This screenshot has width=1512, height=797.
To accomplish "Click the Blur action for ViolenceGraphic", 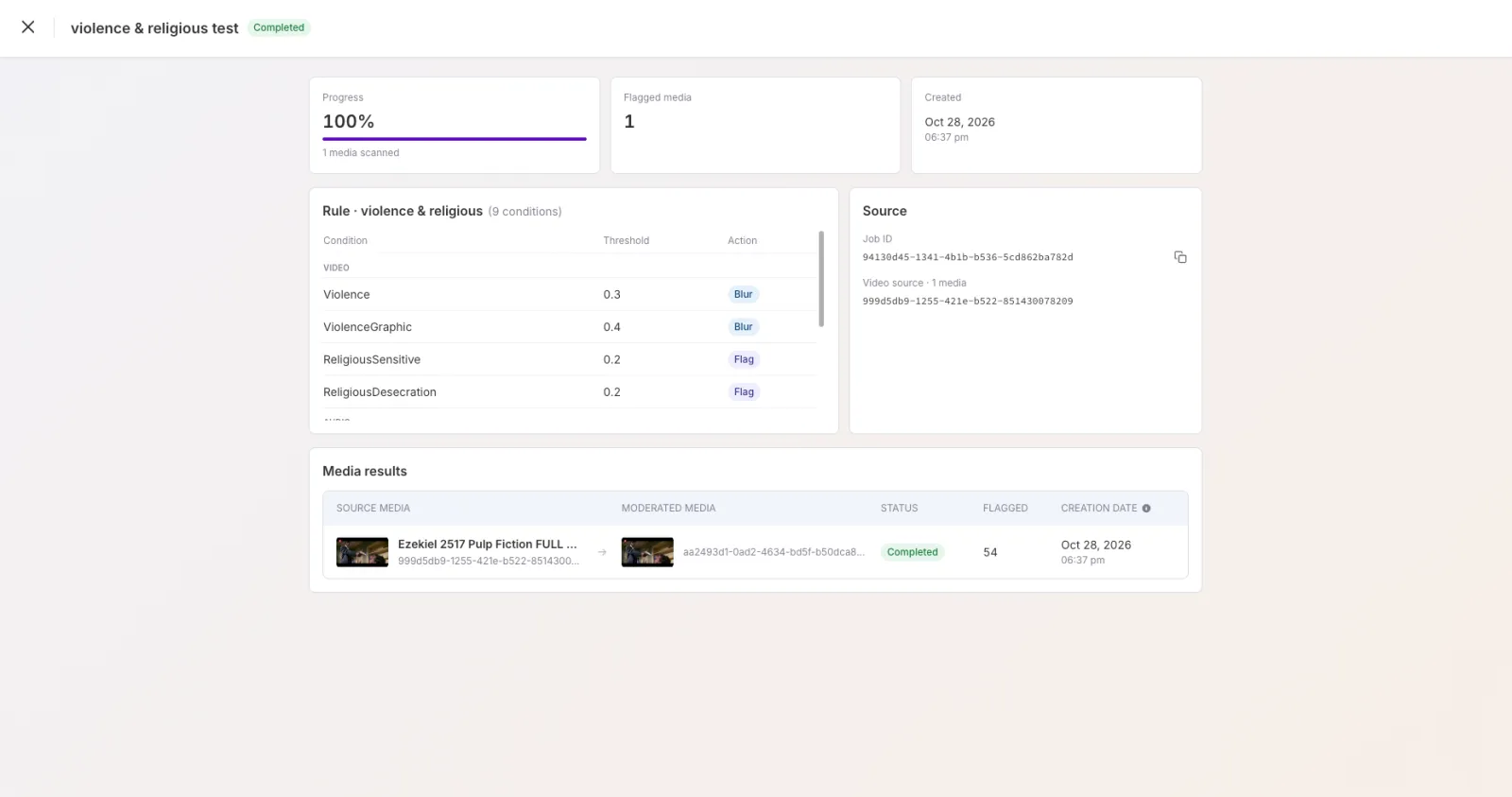I will 744,327.
